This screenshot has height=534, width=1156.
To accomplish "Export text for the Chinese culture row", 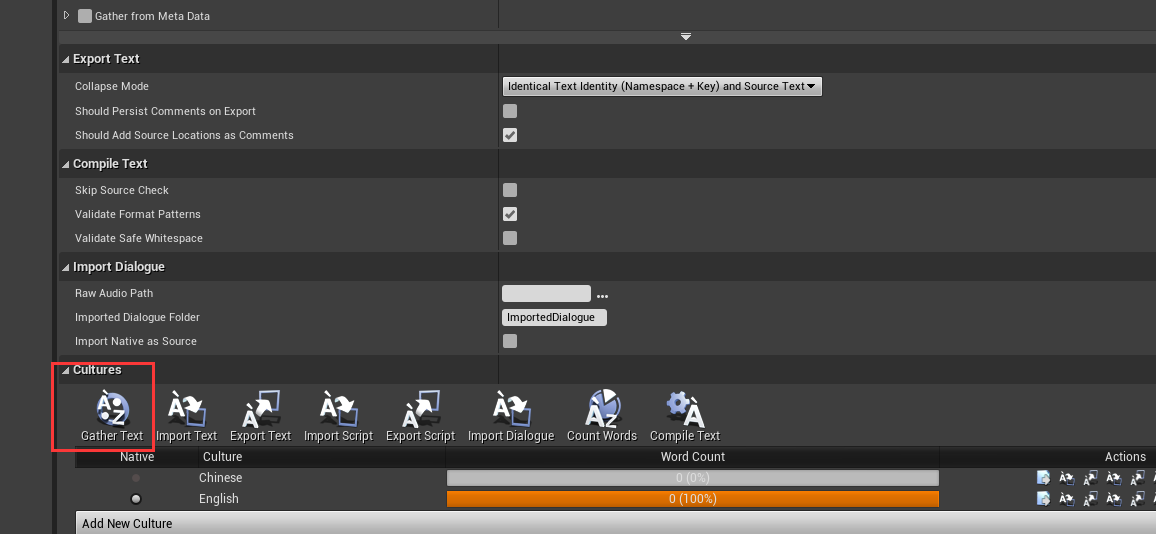I will (x=1090, y=478).
